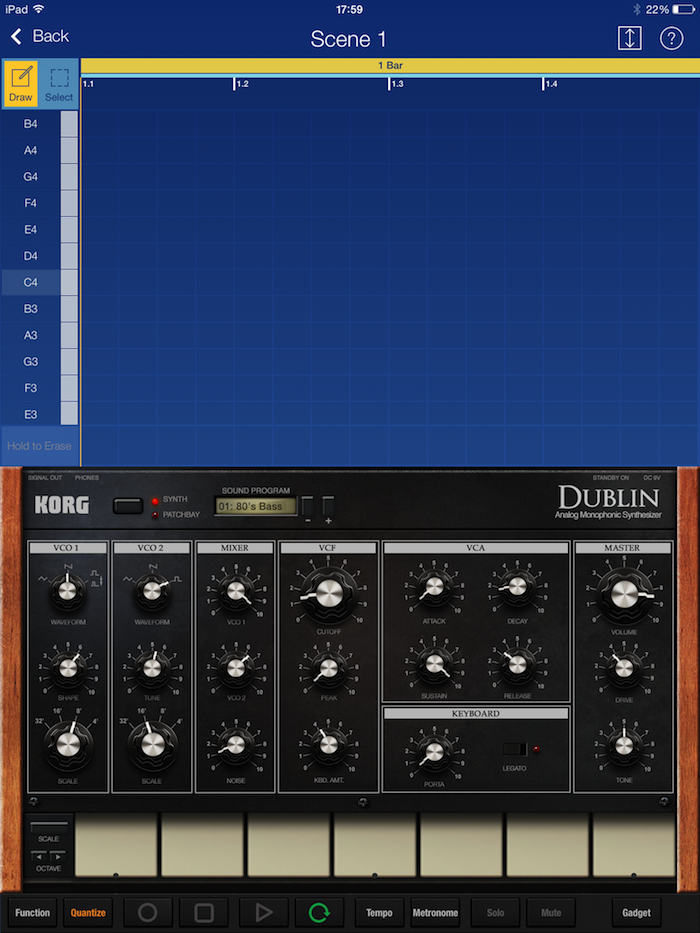This screenshot has width=700, height=933.
Task: Adjust Master Tone knob
Action: point(624,744)
